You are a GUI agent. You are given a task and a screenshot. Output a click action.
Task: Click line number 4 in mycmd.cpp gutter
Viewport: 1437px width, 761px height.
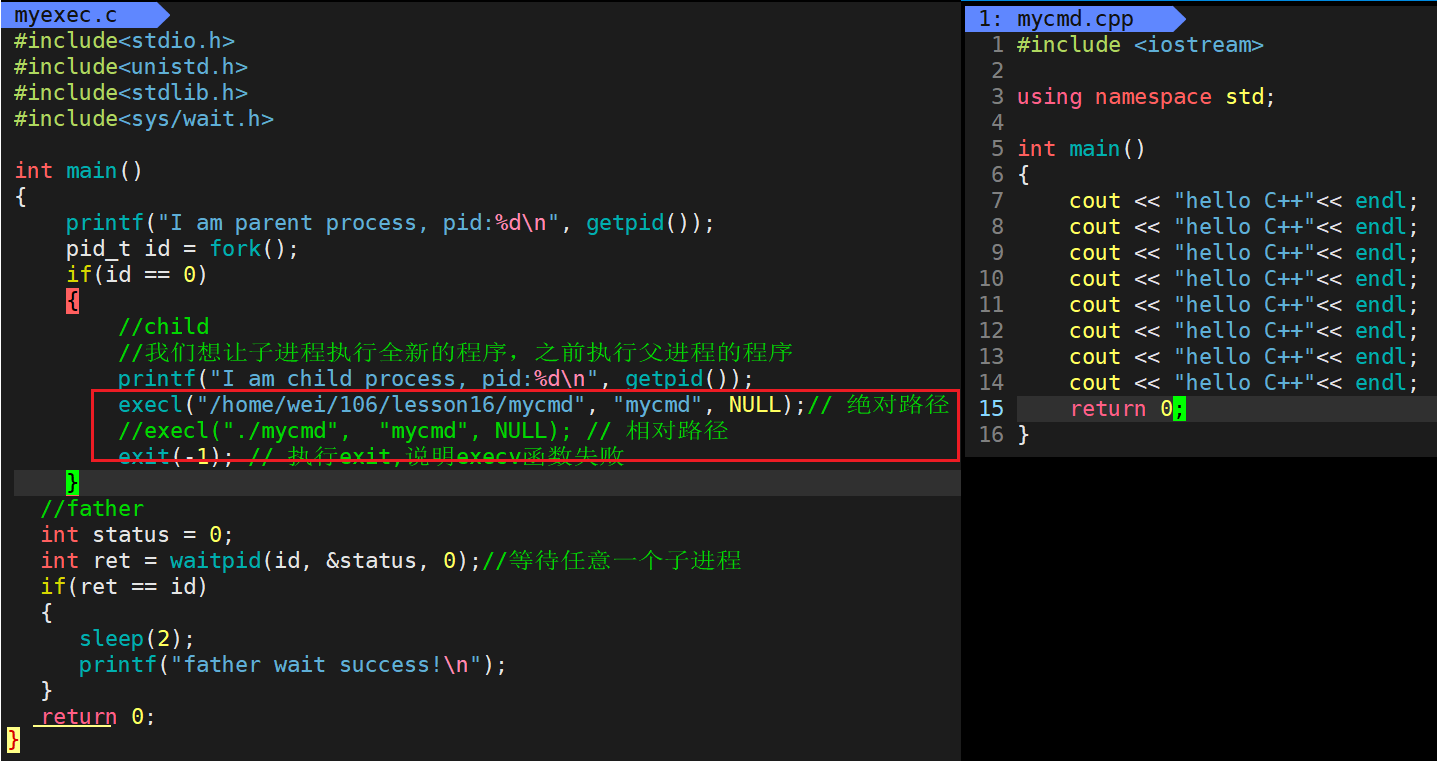click(997, 123)
